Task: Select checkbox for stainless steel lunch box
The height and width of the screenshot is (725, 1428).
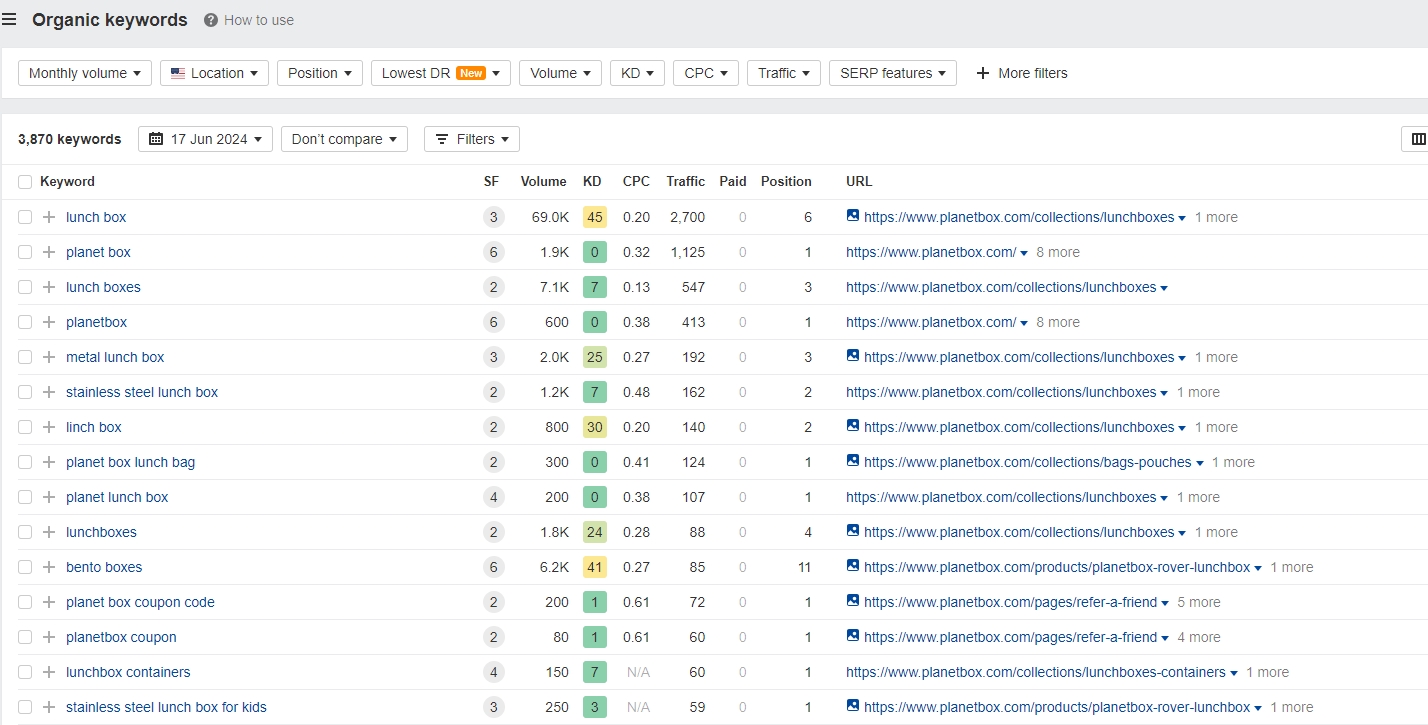Action: click(x=25, y=392)
